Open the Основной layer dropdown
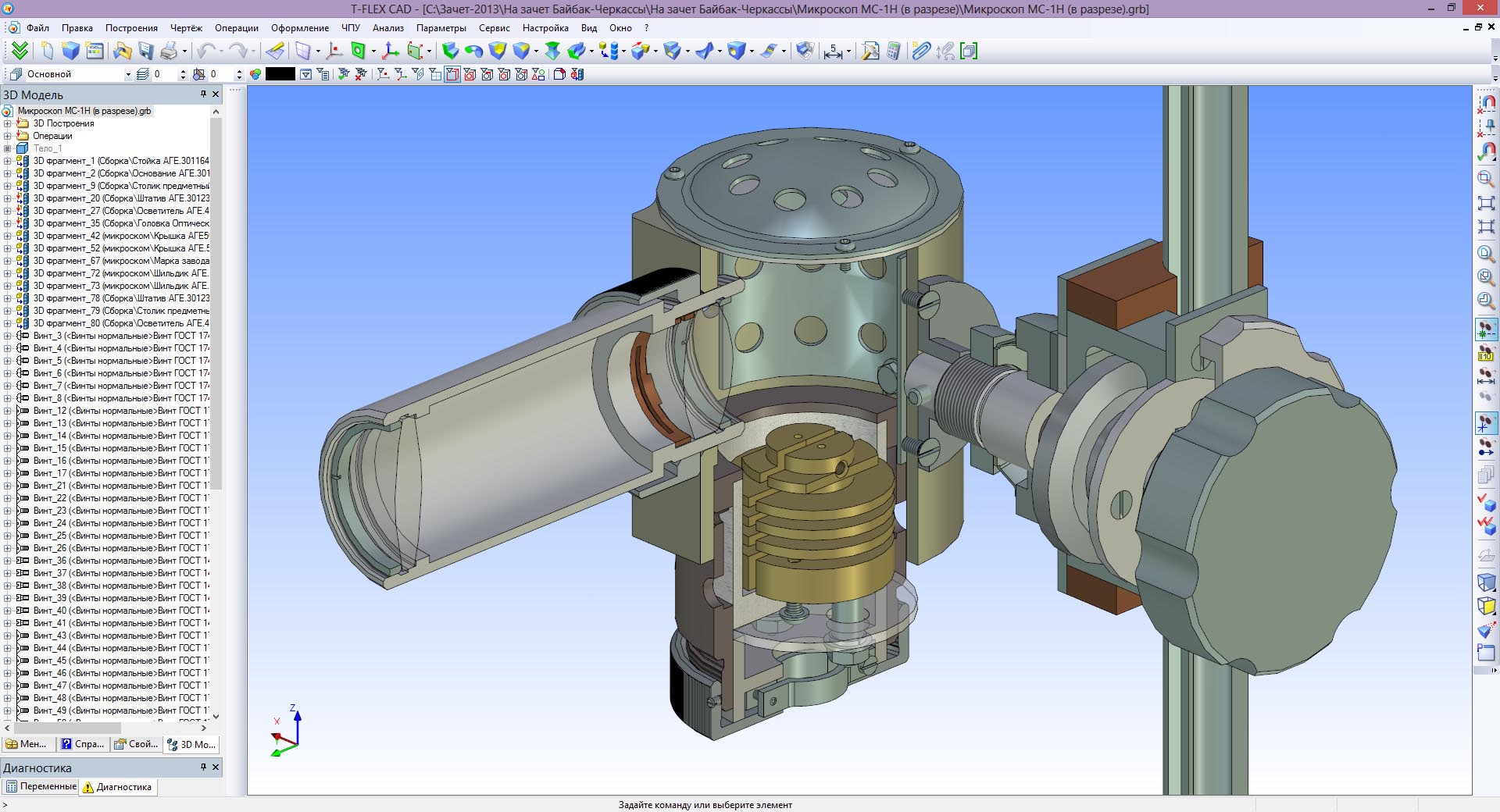This screenshot has width=1500, height=812. (x=128, y=74)
